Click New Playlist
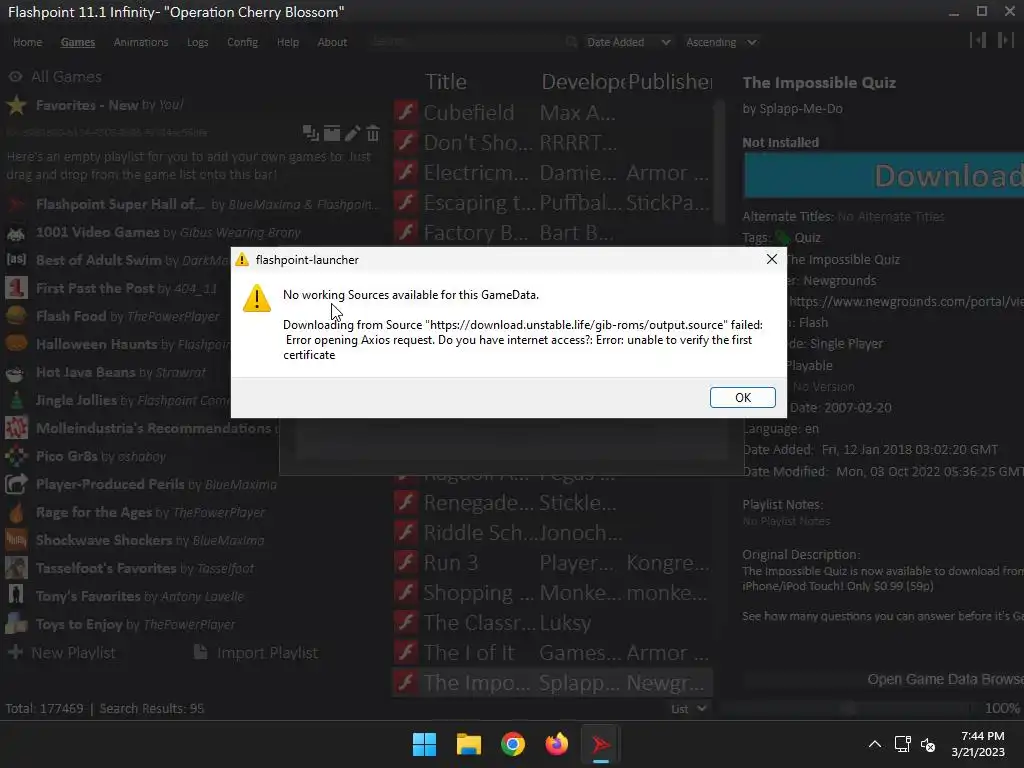 point(63,652)
